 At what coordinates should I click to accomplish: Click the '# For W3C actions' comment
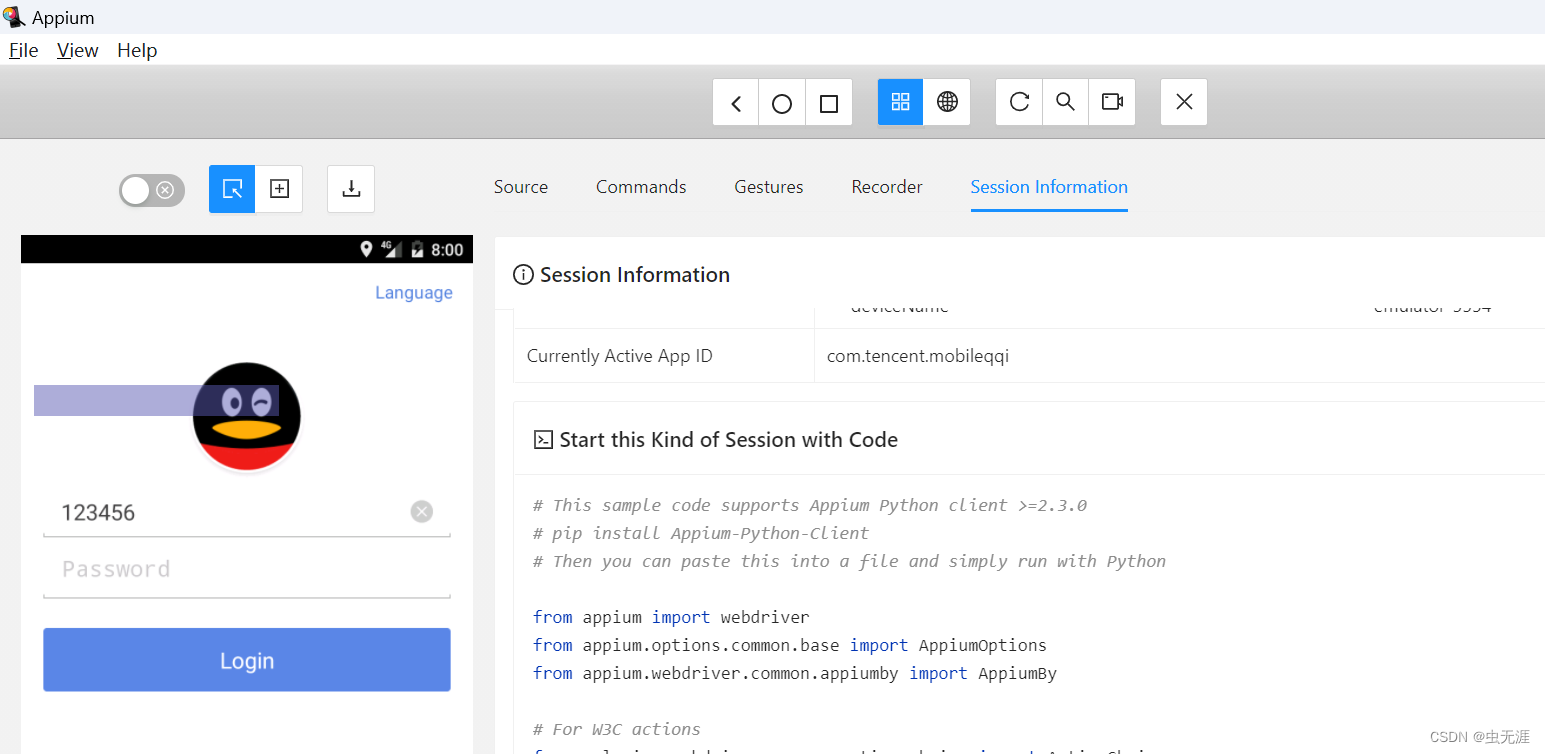click(x=617, y=729)
